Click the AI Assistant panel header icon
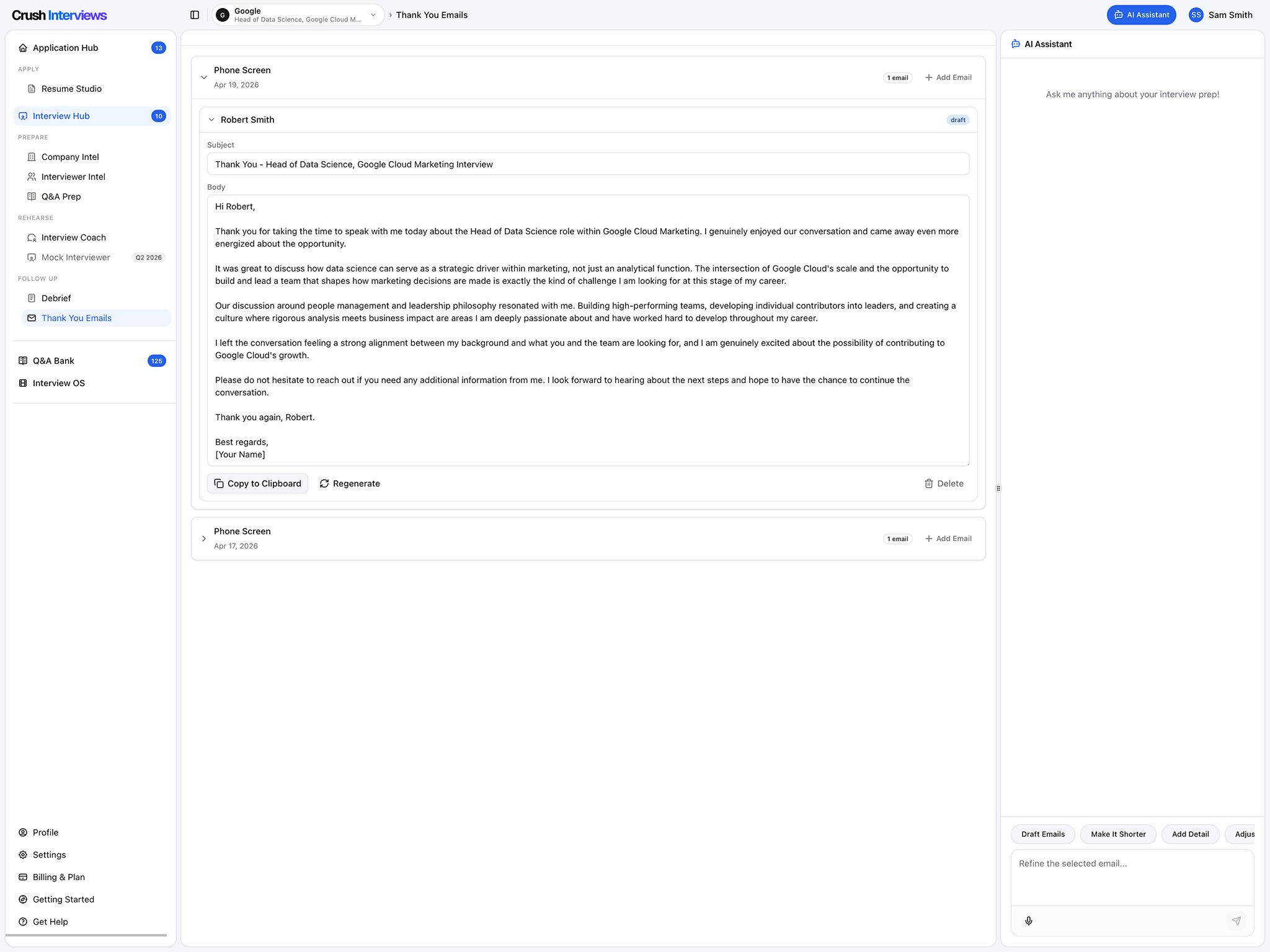1270x952 pixels. point(1016,44)
